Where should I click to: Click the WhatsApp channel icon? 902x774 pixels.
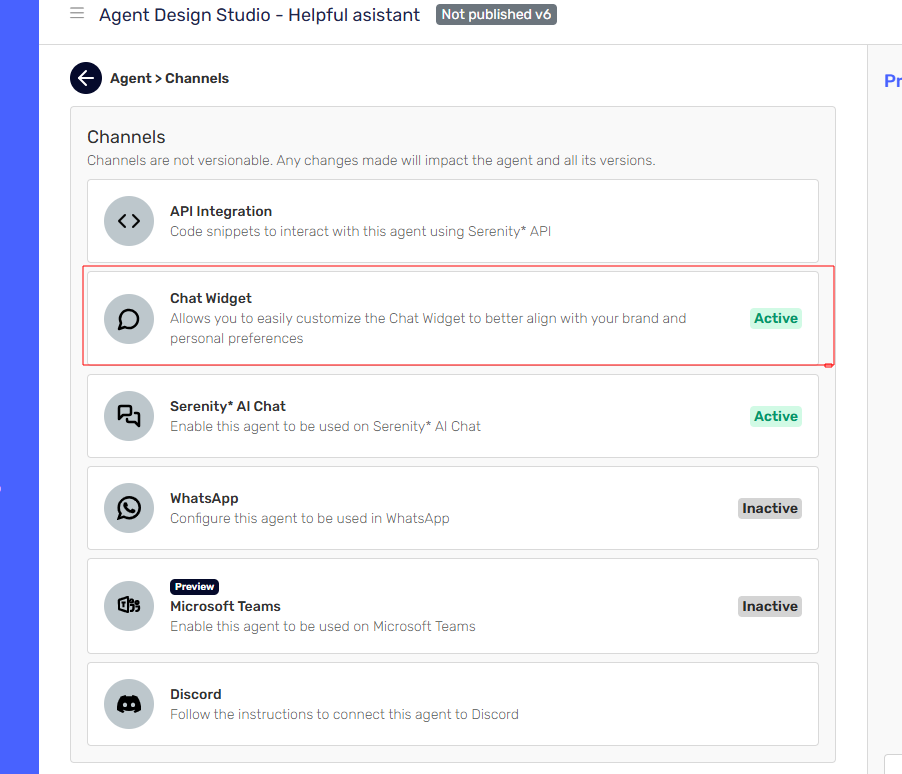point(129,508)
